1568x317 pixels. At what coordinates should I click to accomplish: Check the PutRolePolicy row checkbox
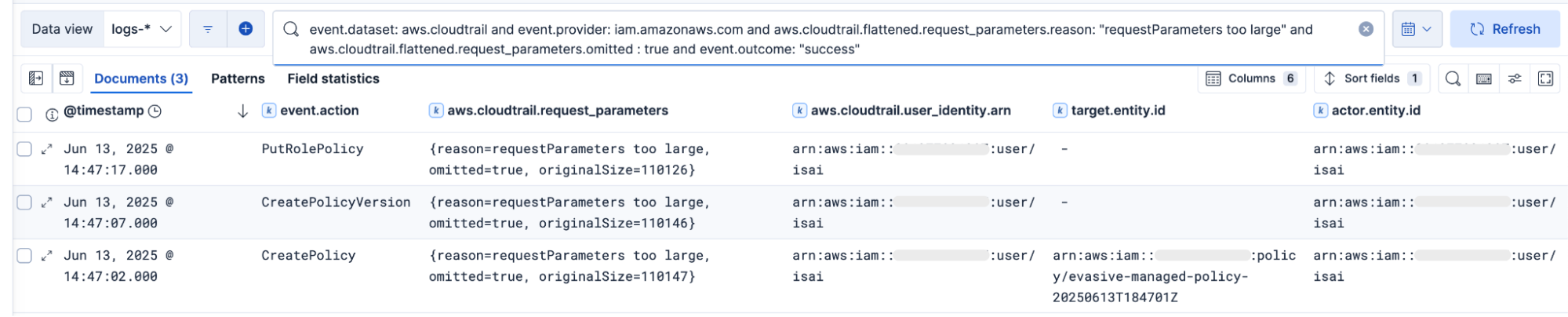(24, 149)
